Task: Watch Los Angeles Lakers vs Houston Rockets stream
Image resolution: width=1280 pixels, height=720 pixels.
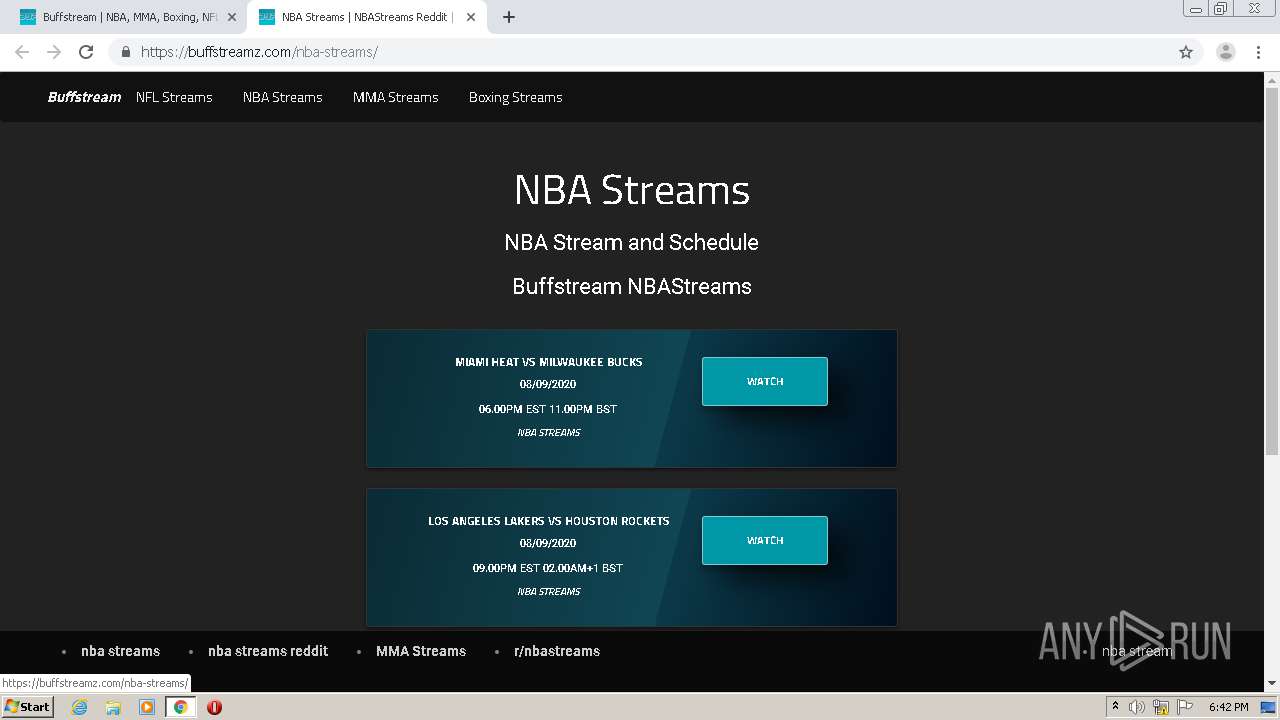Action: tap(765, 540)
